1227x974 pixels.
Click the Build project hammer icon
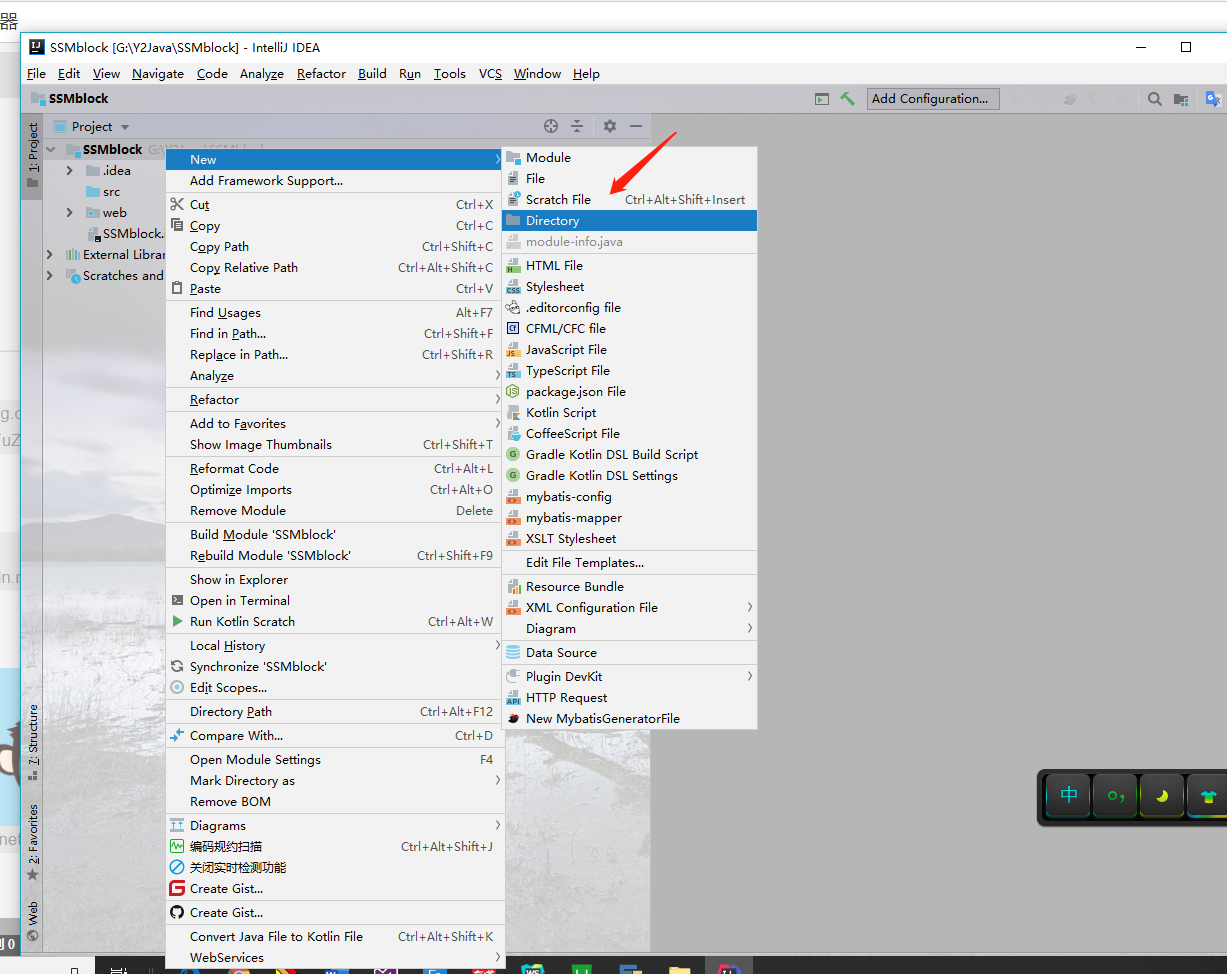coord(848,98)
